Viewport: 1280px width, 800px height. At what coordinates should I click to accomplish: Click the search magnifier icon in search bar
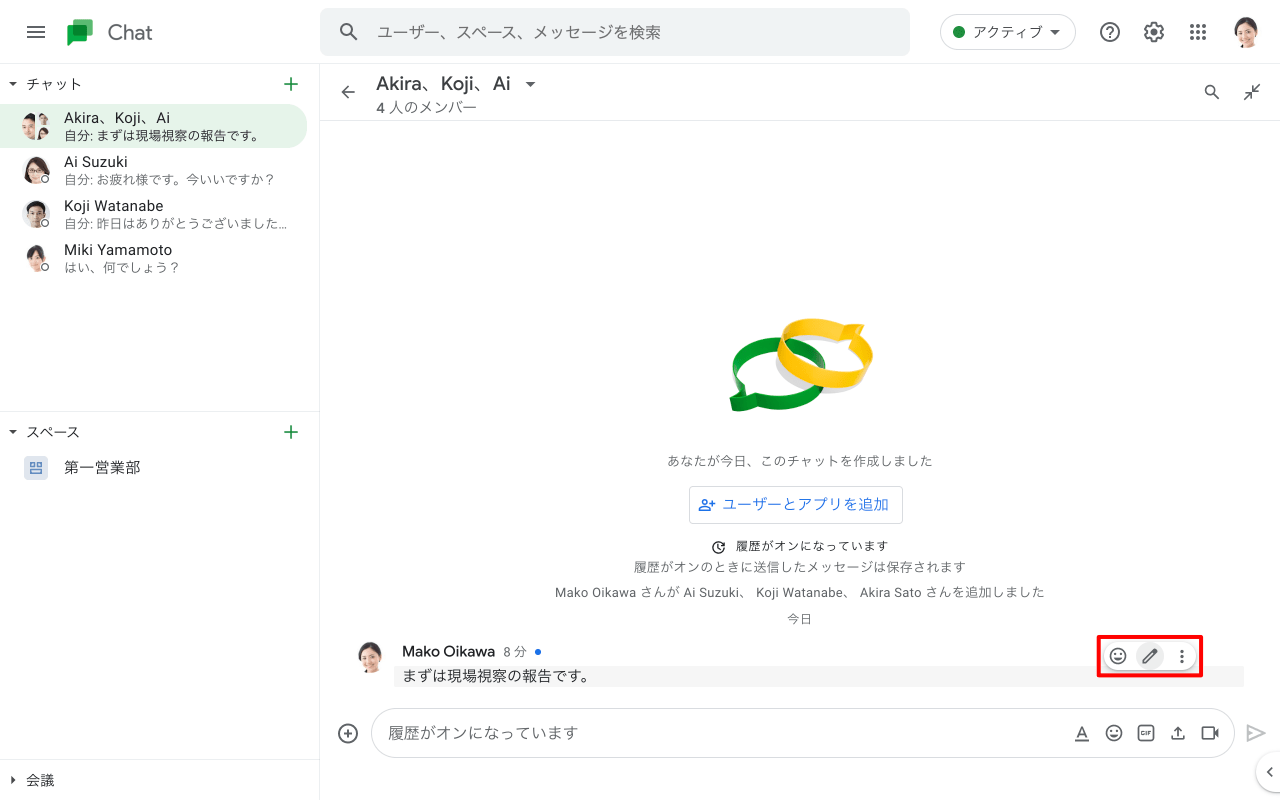349,32
